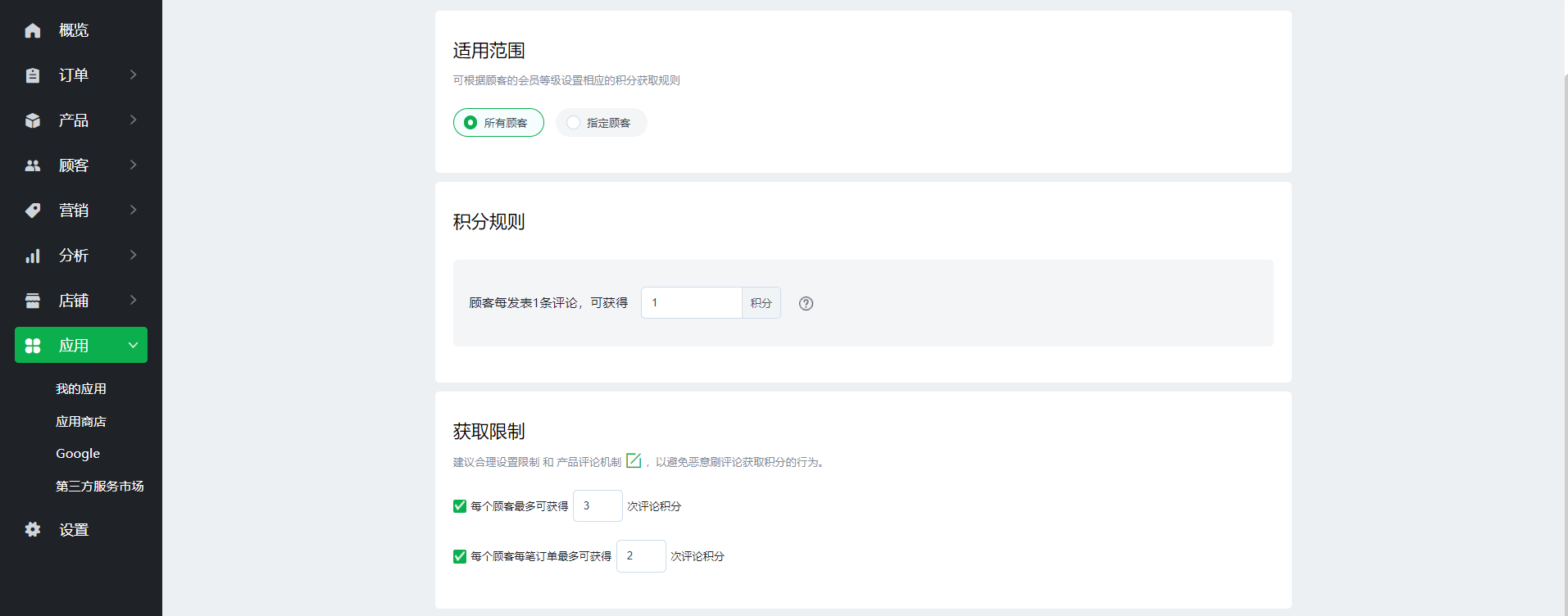
Task: Click the question mark help icon beside 积分
Action: tap(806, 303)
